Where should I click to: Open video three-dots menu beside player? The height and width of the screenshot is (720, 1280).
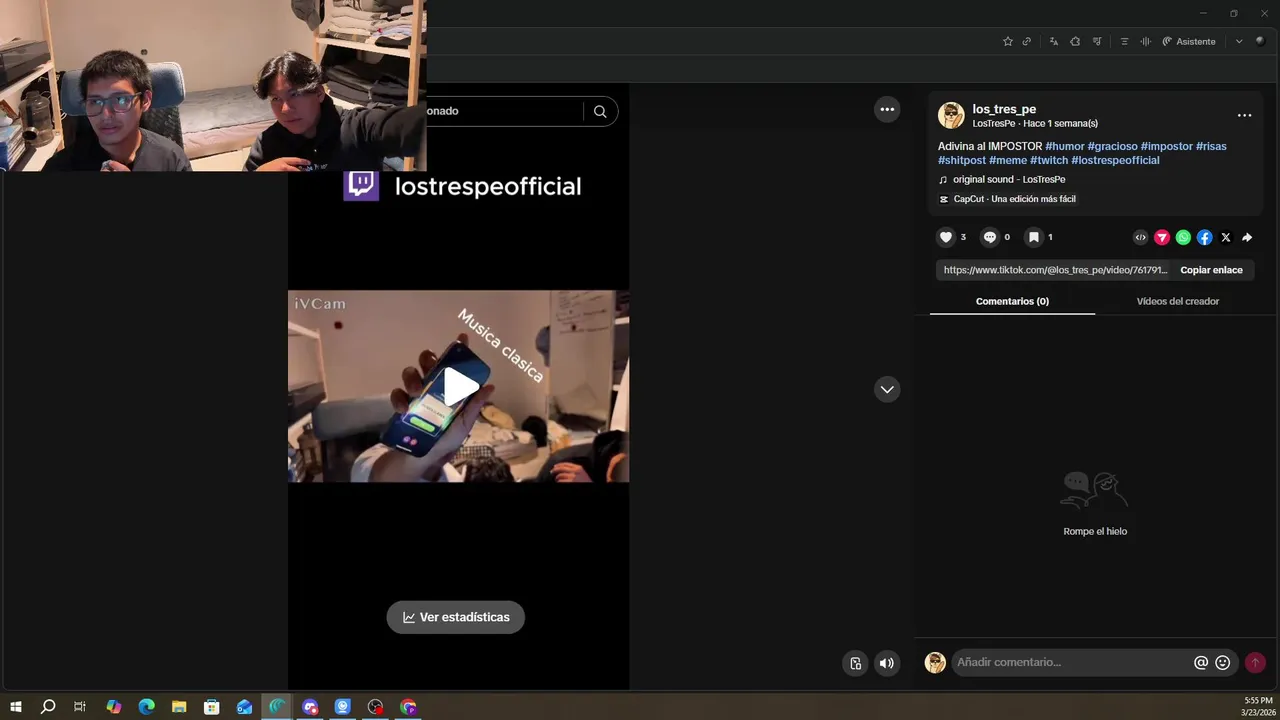coord(887,109)
